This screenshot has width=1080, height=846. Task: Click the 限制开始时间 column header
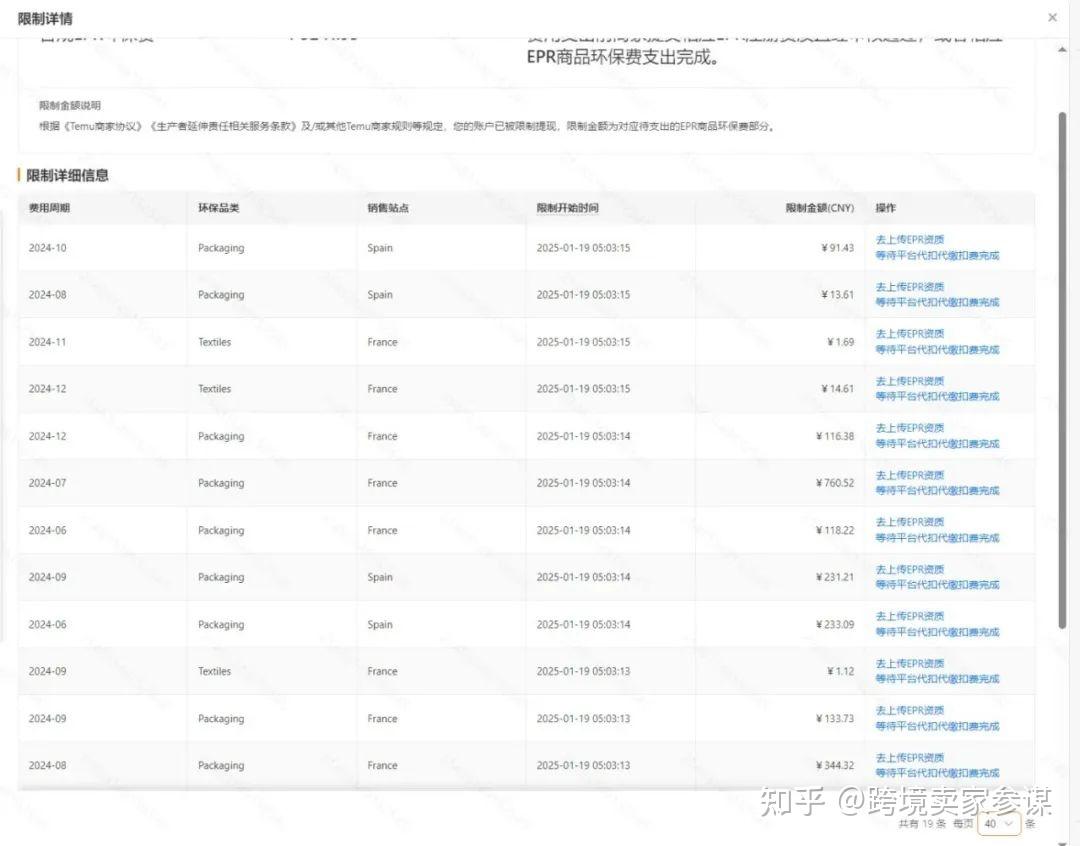point(568,208)
